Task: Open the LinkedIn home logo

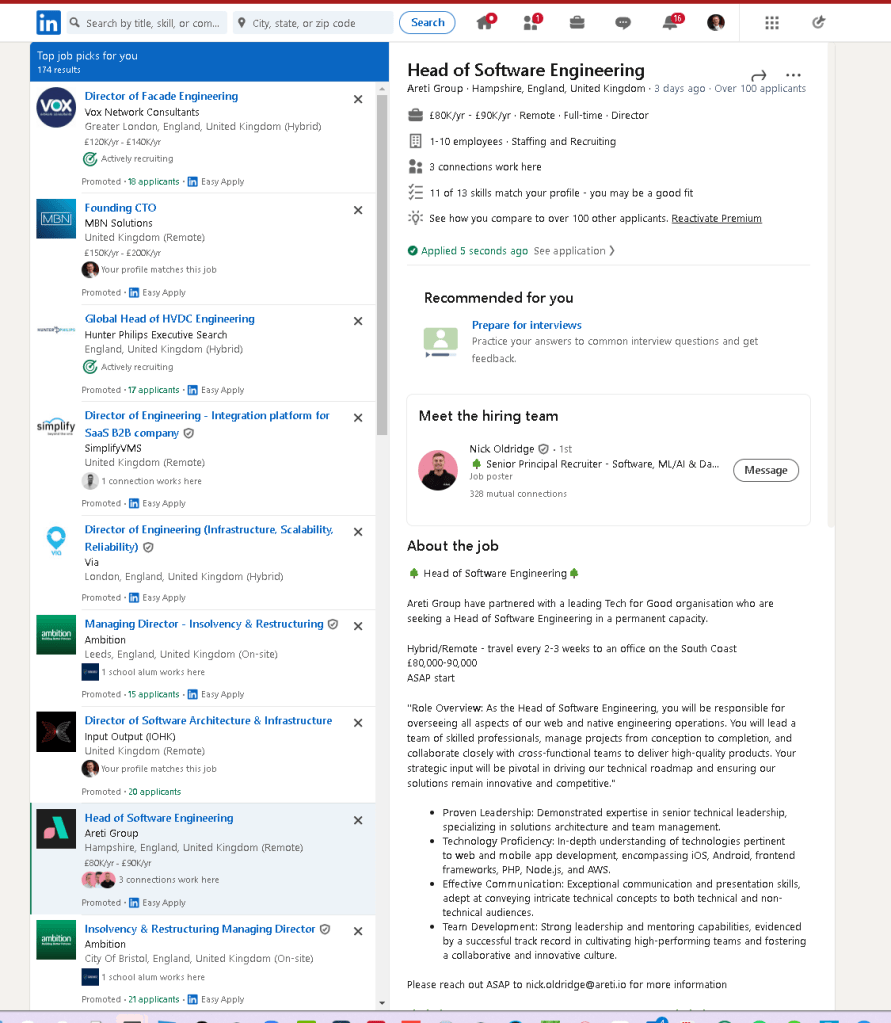Action: pos(48,23)
